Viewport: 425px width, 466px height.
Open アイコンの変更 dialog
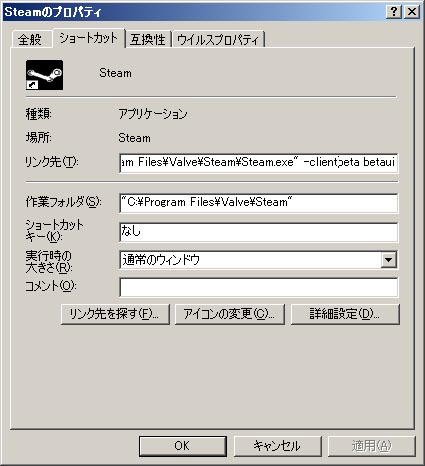(x=230, y=314)
